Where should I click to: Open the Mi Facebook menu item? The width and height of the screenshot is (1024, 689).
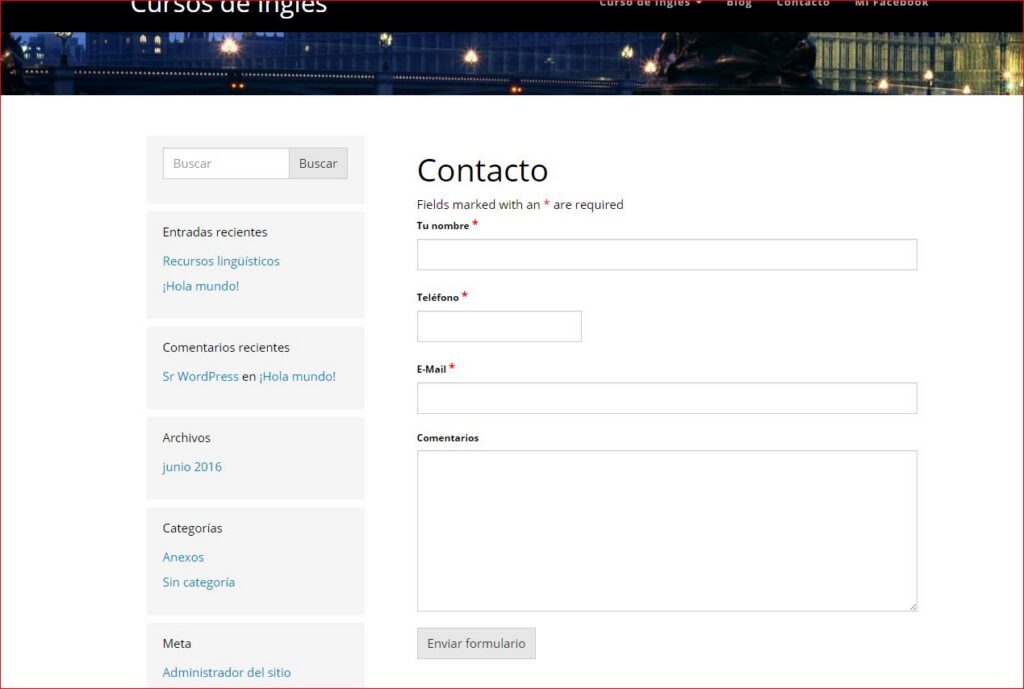891,3
